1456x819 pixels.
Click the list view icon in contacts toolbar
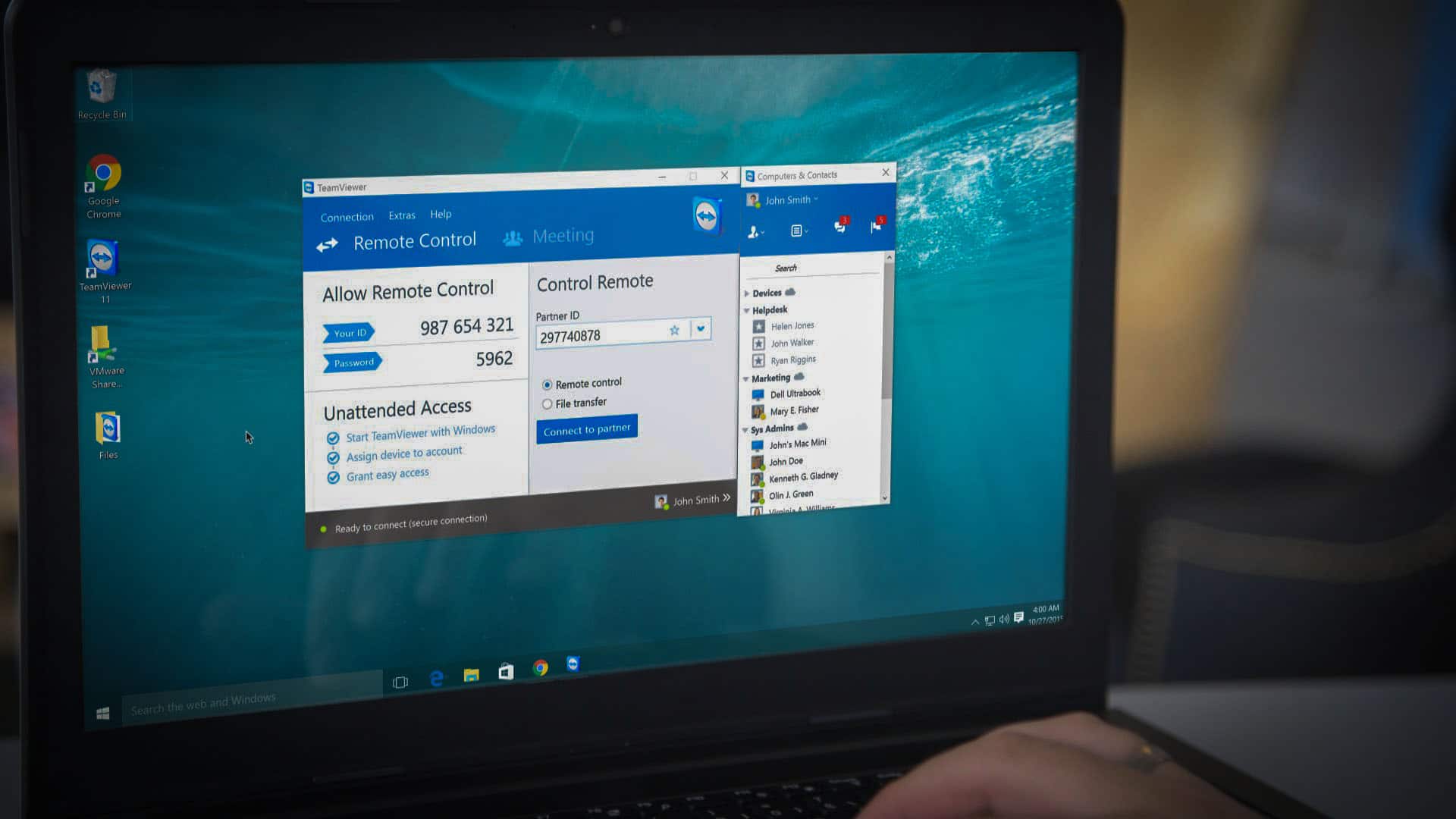pos(797,231)
